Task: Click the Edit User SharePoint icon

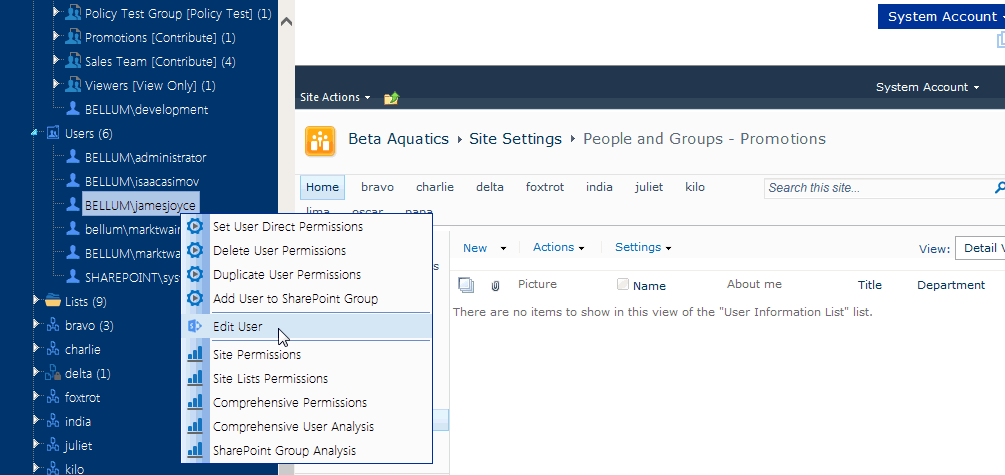Action: click(x=196, y=327)
